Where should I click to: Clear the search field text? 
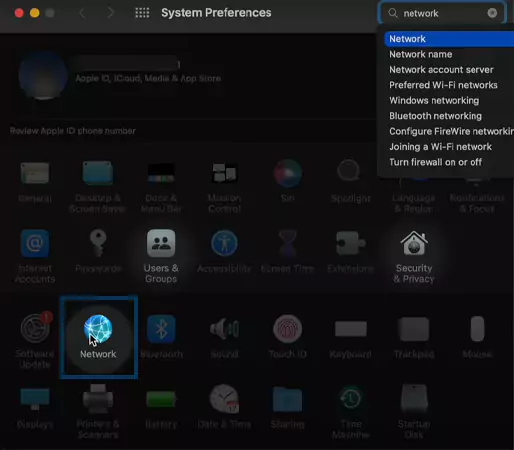point(492,13)
